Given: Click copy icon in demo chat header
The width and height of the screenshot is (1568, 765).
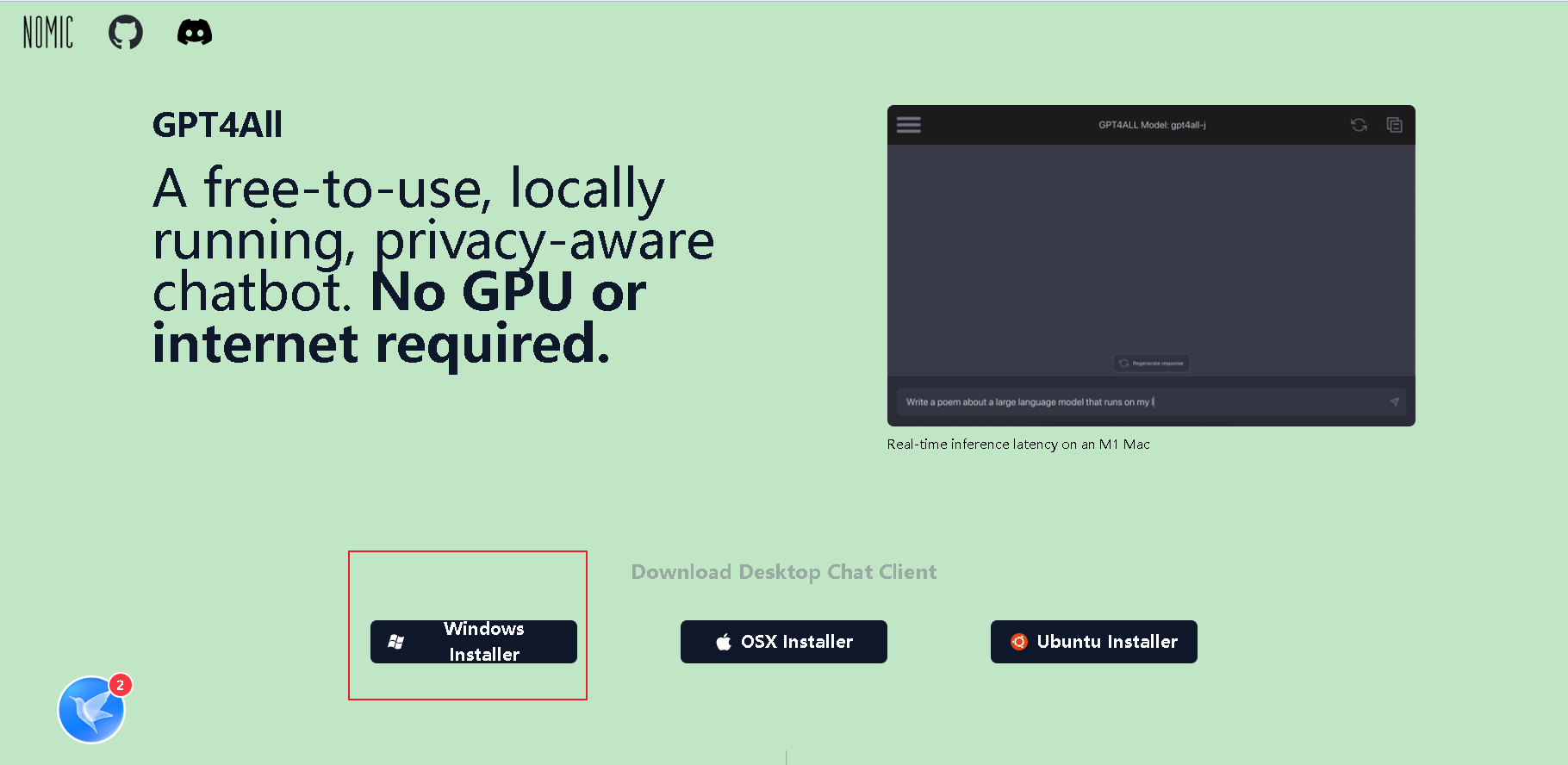Looking at the screenshot, I should [x=1394, y=125].
